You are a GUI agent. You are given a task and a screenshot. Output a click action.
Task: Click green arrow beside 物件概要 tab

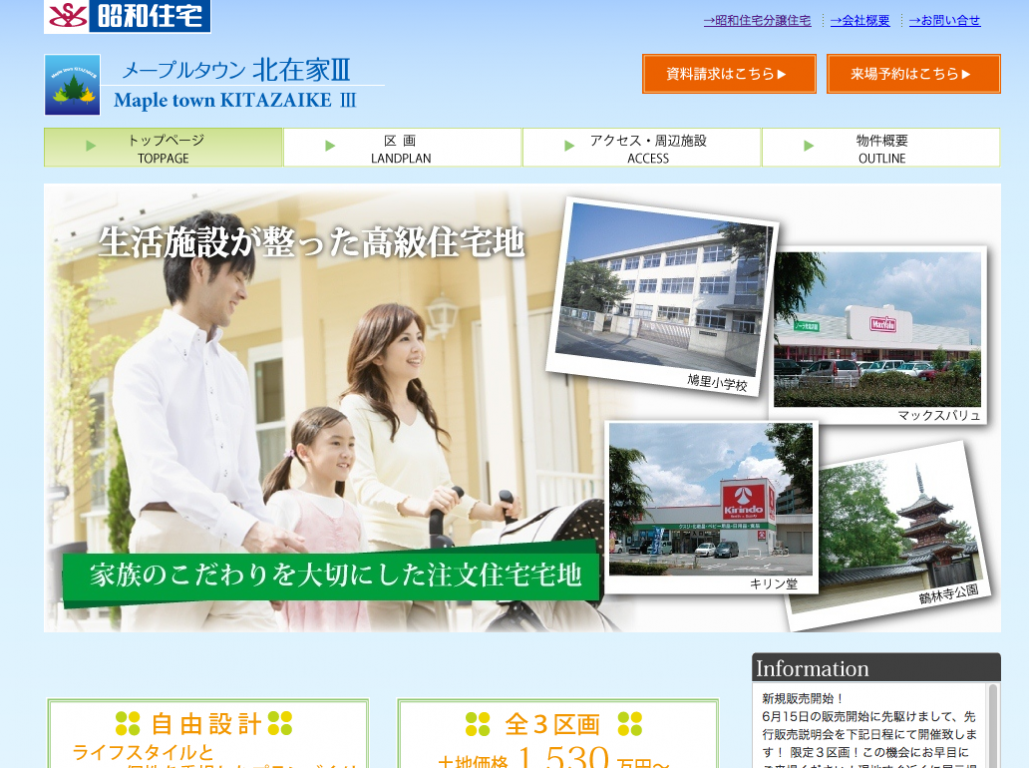pos(808,146)
